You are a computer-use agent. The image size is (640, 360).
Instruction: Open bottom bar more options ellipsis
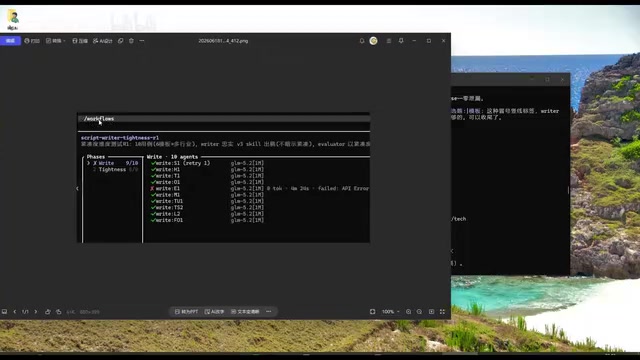(269, 311)
